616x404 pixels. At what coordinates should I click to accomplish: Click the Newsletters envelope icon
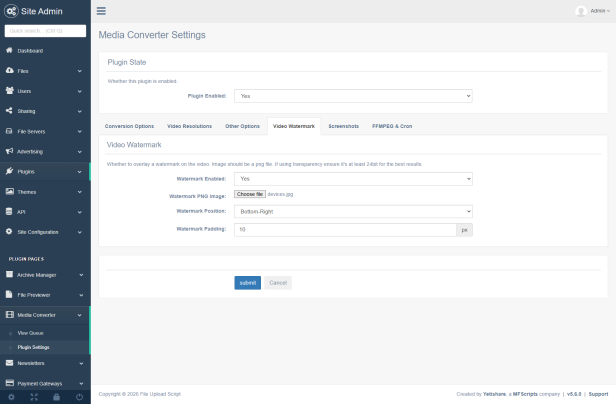click(9, 363)
